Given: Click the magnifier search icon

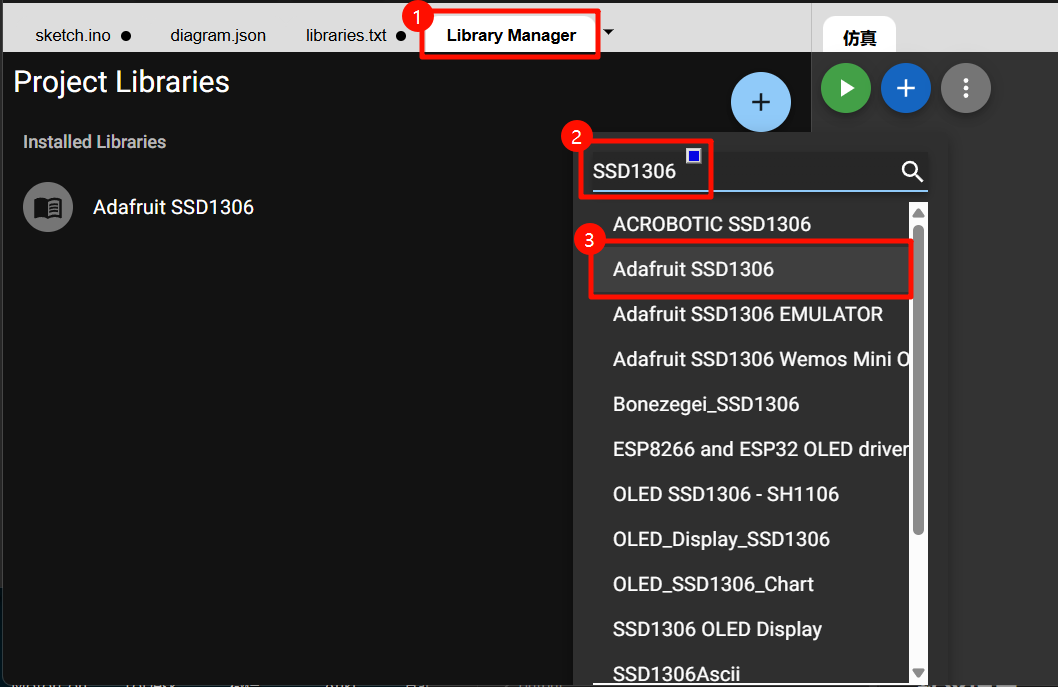Looking at the screenshot, I should pos(912,171).
